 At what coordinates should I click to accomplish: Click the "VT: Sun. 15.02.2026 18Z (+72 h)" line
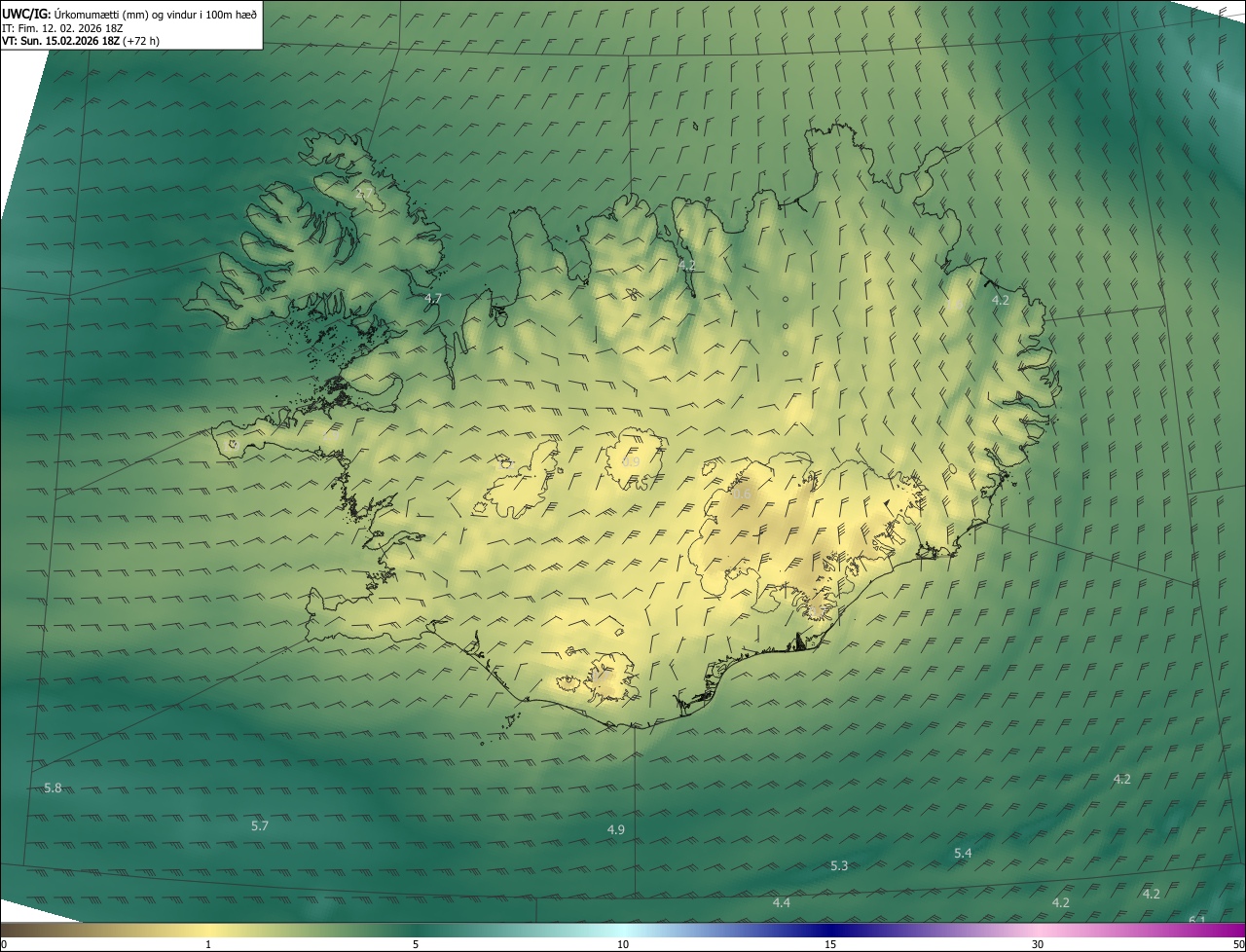click(x=81, y=41)
